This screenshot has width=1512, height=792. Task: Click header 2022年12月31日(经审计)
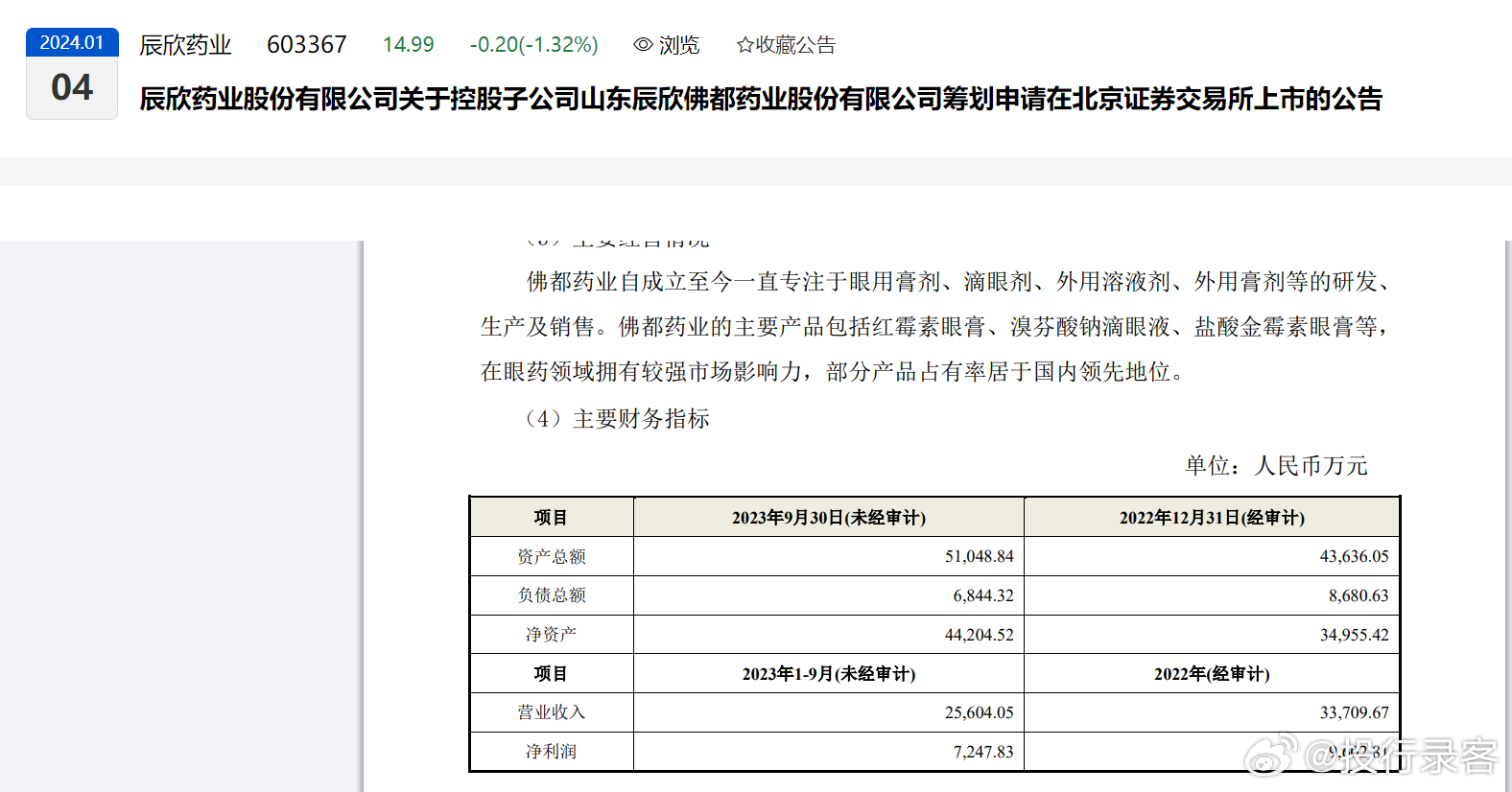[x=1212, y=518]
